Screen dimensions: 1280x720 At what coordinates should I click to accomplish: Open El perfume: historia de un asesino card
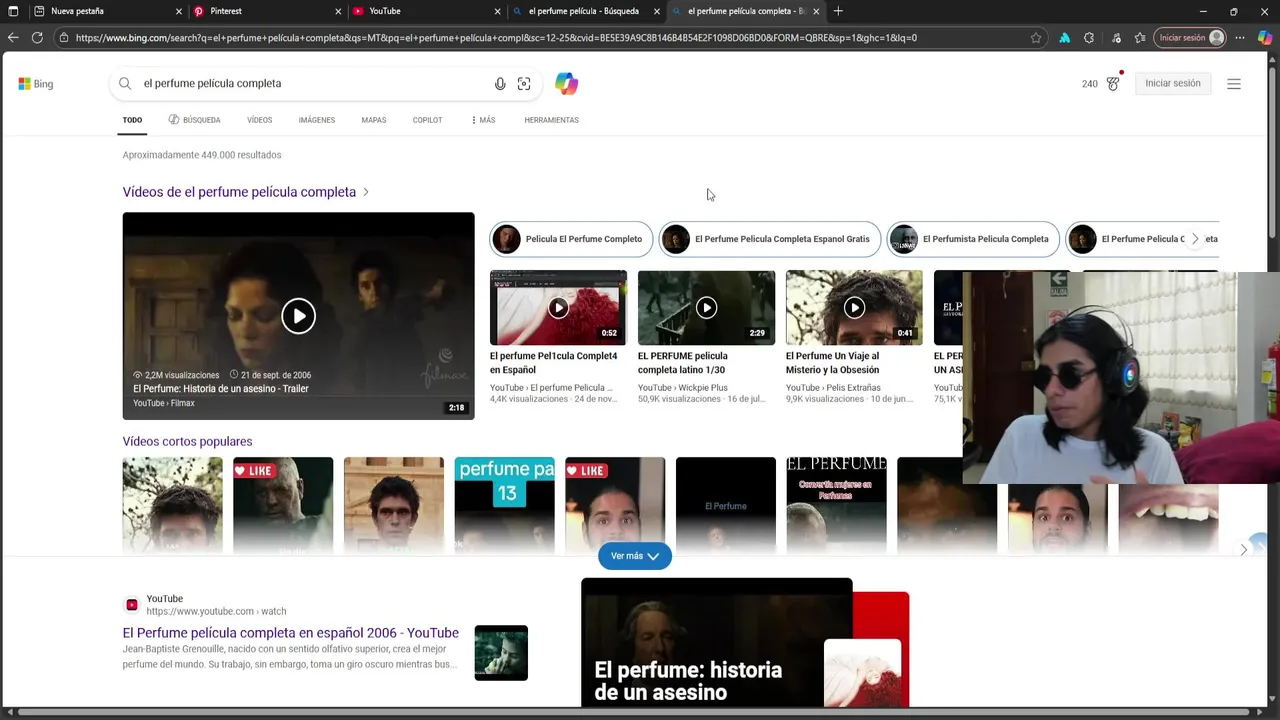click(x=745, y=643)
